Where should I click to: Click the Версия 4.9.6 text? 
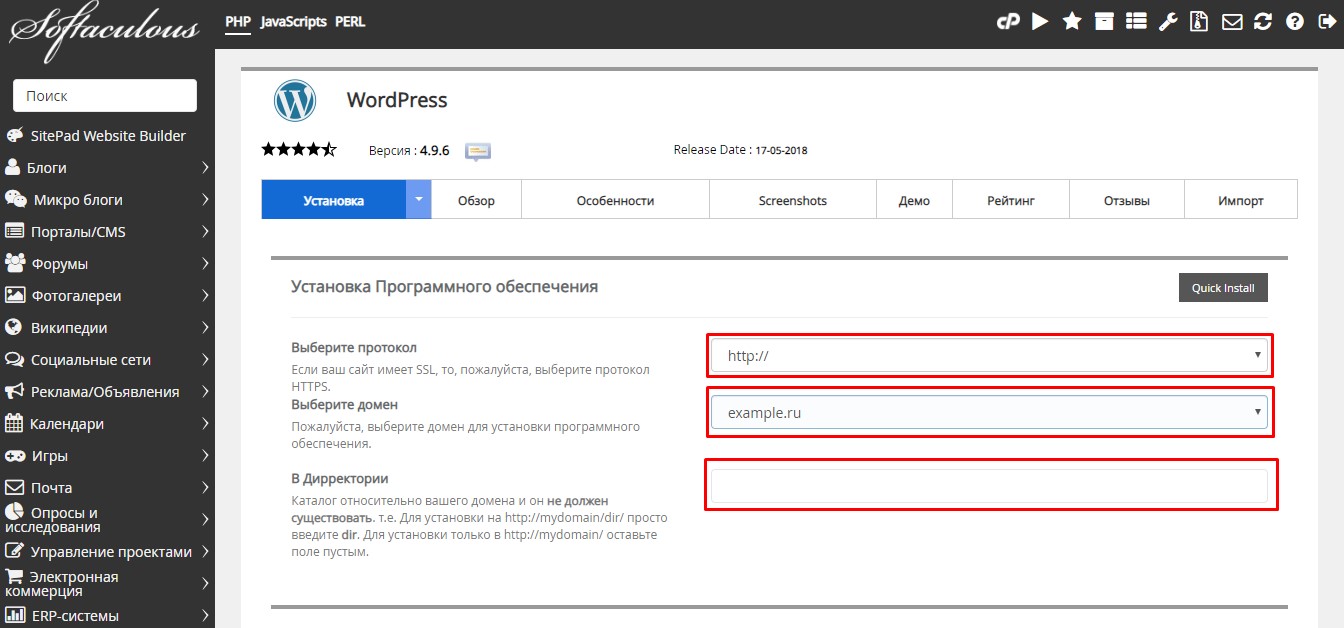(x=409, y=150)
